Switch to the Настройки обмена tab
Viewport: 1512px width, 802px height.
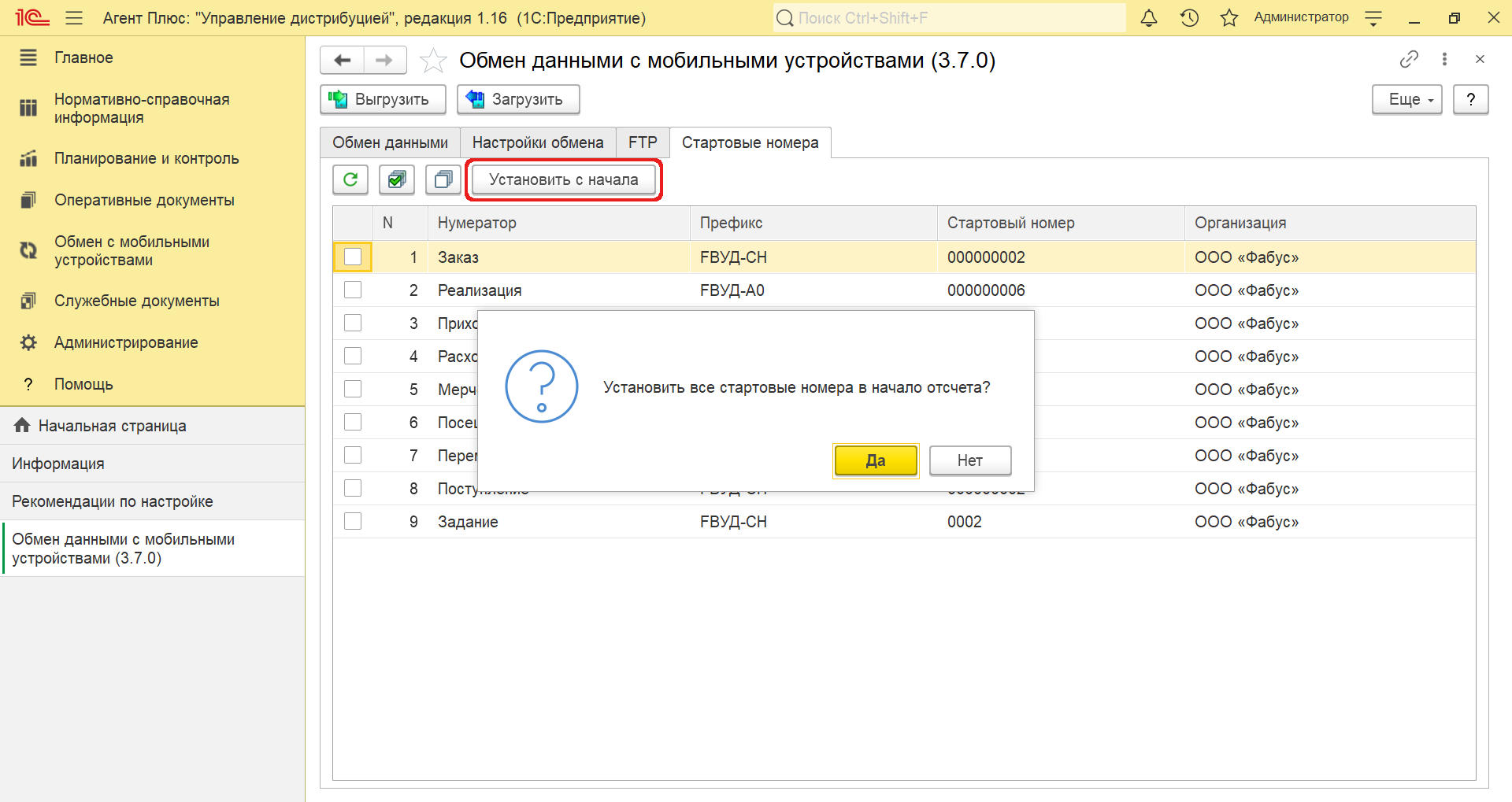coord(538,142)
